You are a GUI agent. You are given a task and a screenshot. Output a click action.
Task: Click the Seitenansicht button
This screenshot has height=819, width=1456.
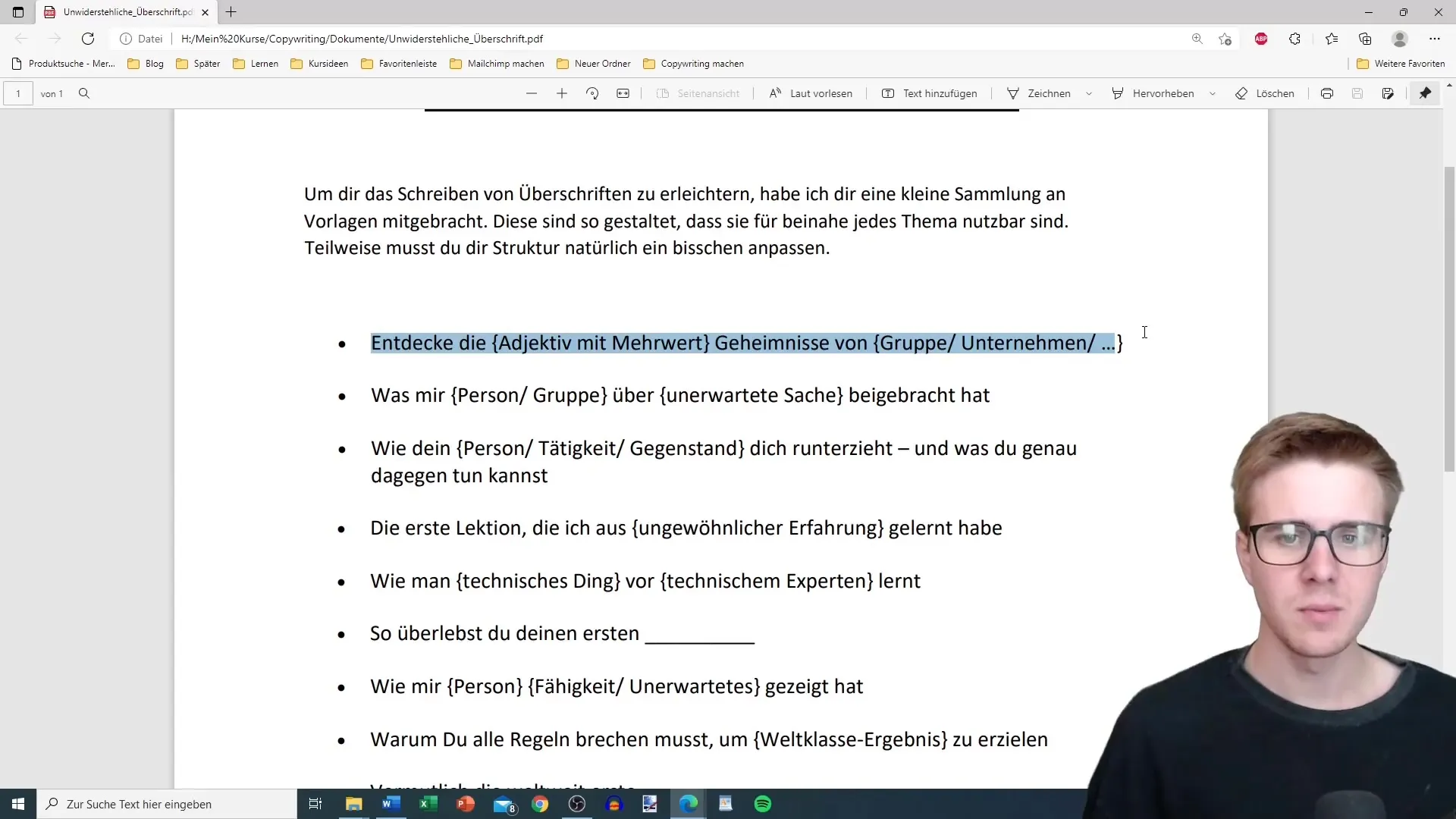[698, 93]
